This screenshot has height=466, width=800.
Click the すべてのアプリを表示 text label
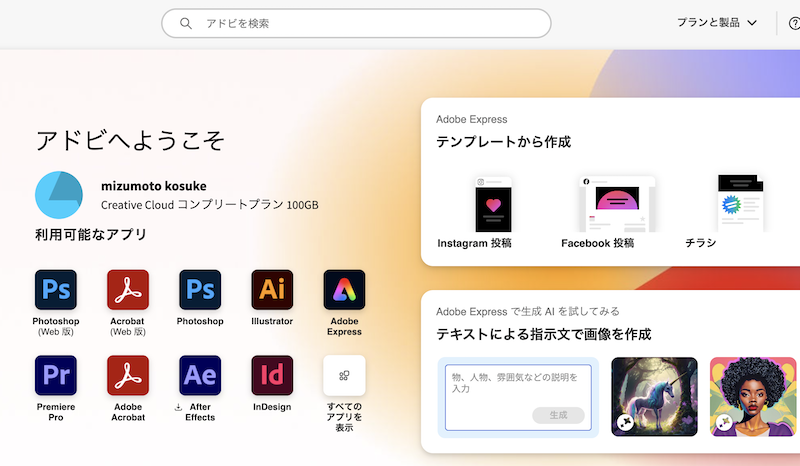click(x=344, y=417)
